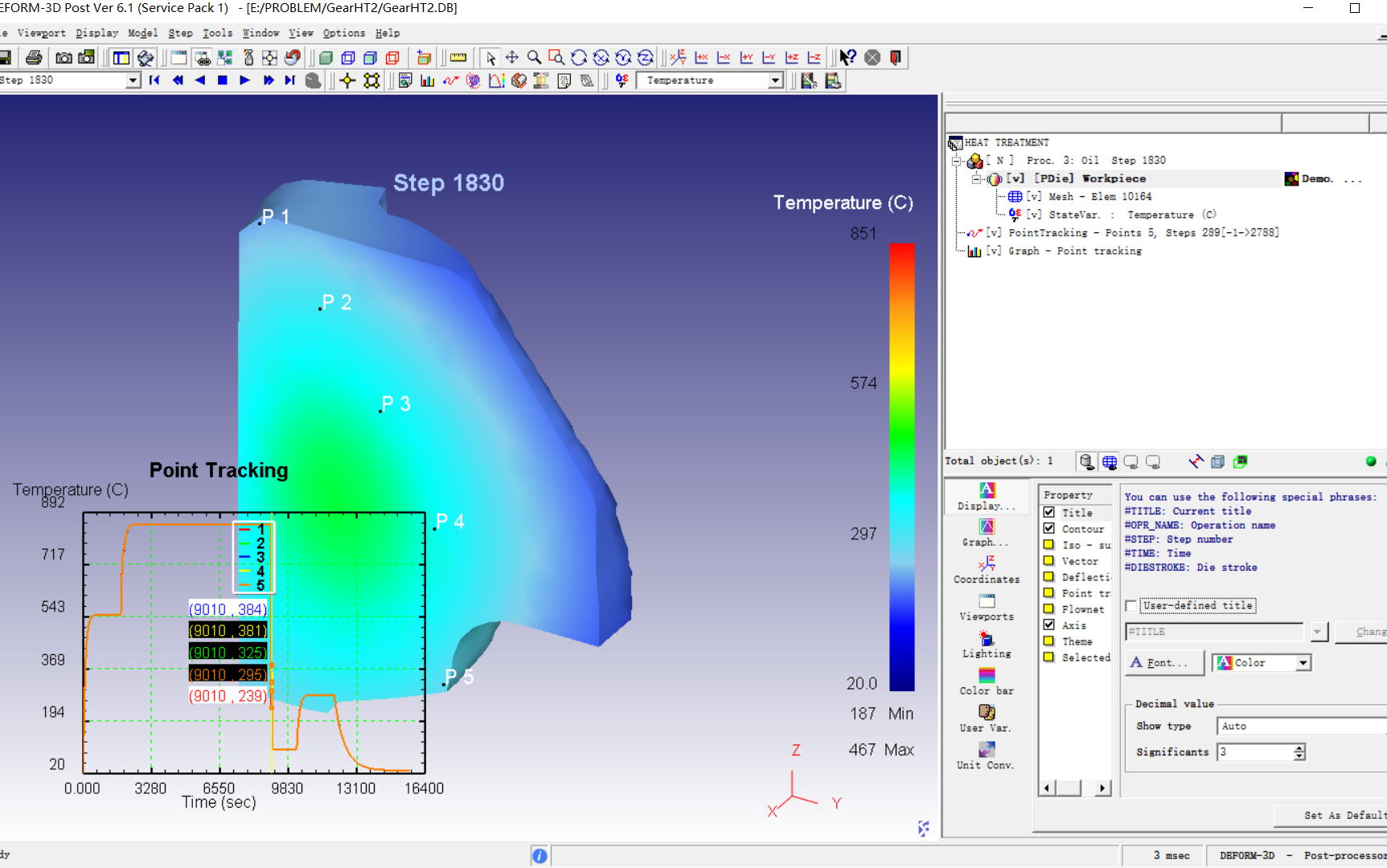Open the Viewport menu
Image resolution: width=1387 pixels, height=868 pixels.
point(41,33)
